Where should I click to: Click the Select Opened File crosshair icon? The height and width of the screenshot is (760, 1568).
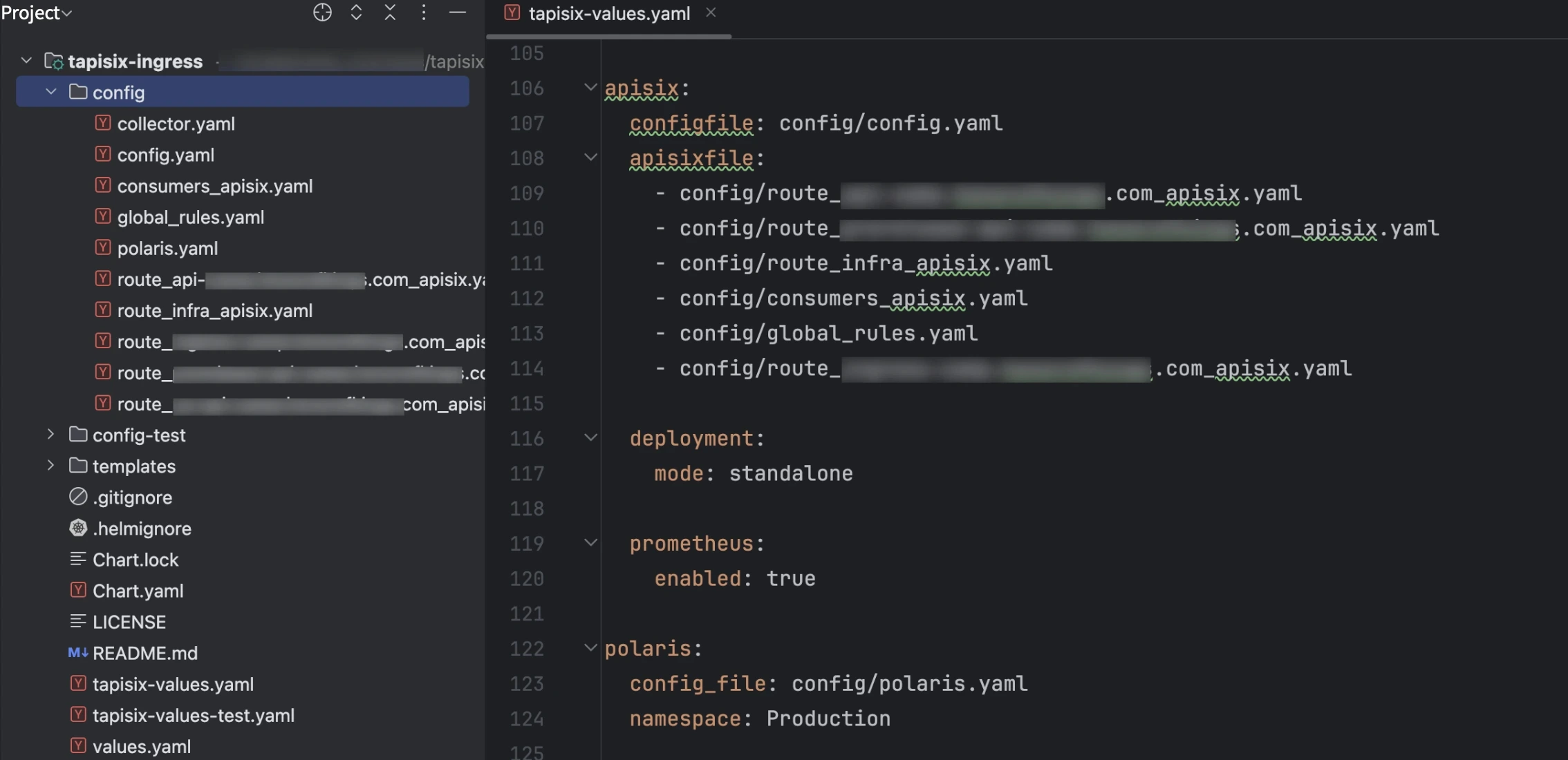tap(322, 12)
